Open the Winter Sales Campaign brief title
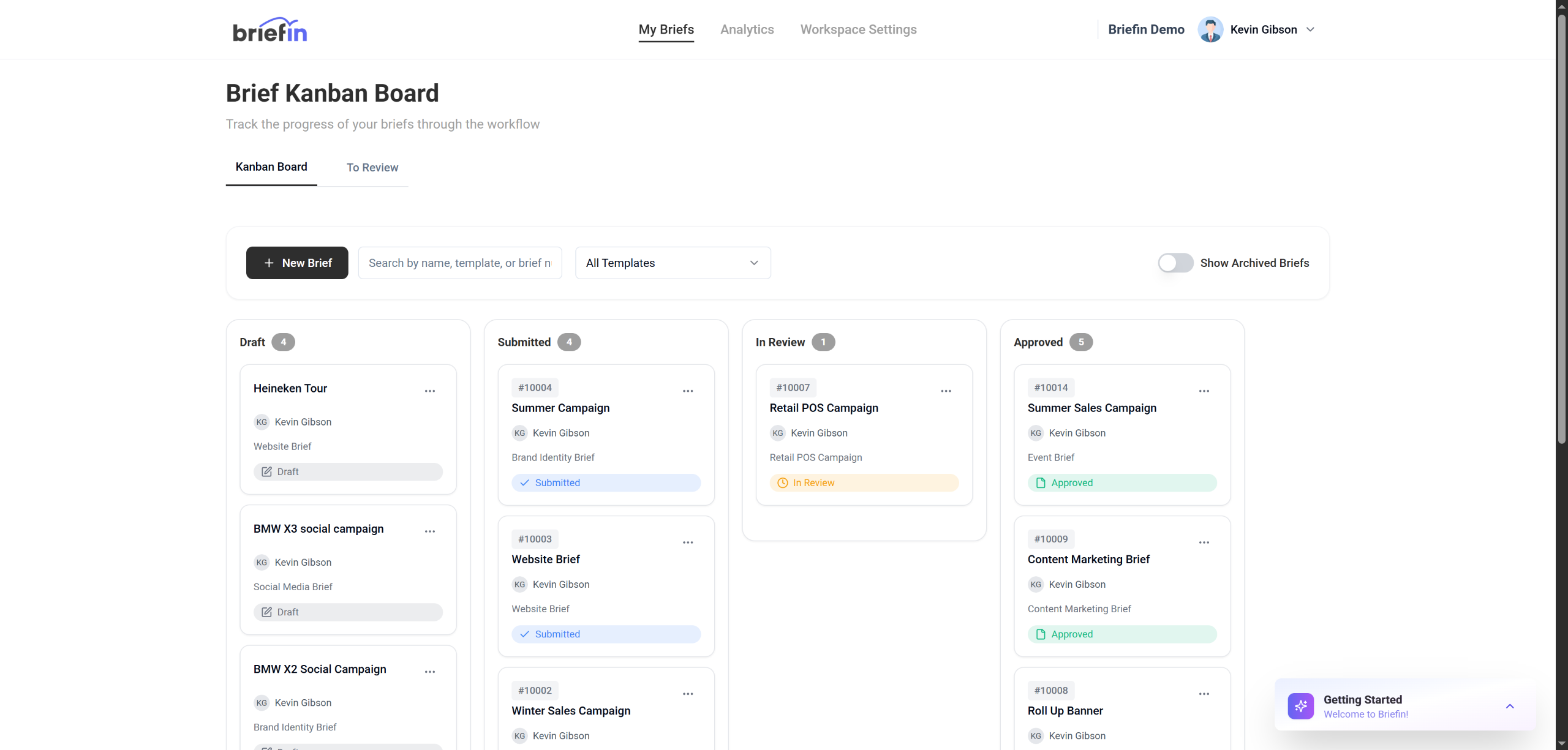1568x750 pixels. pyautogui.click(x=571, y=711)
